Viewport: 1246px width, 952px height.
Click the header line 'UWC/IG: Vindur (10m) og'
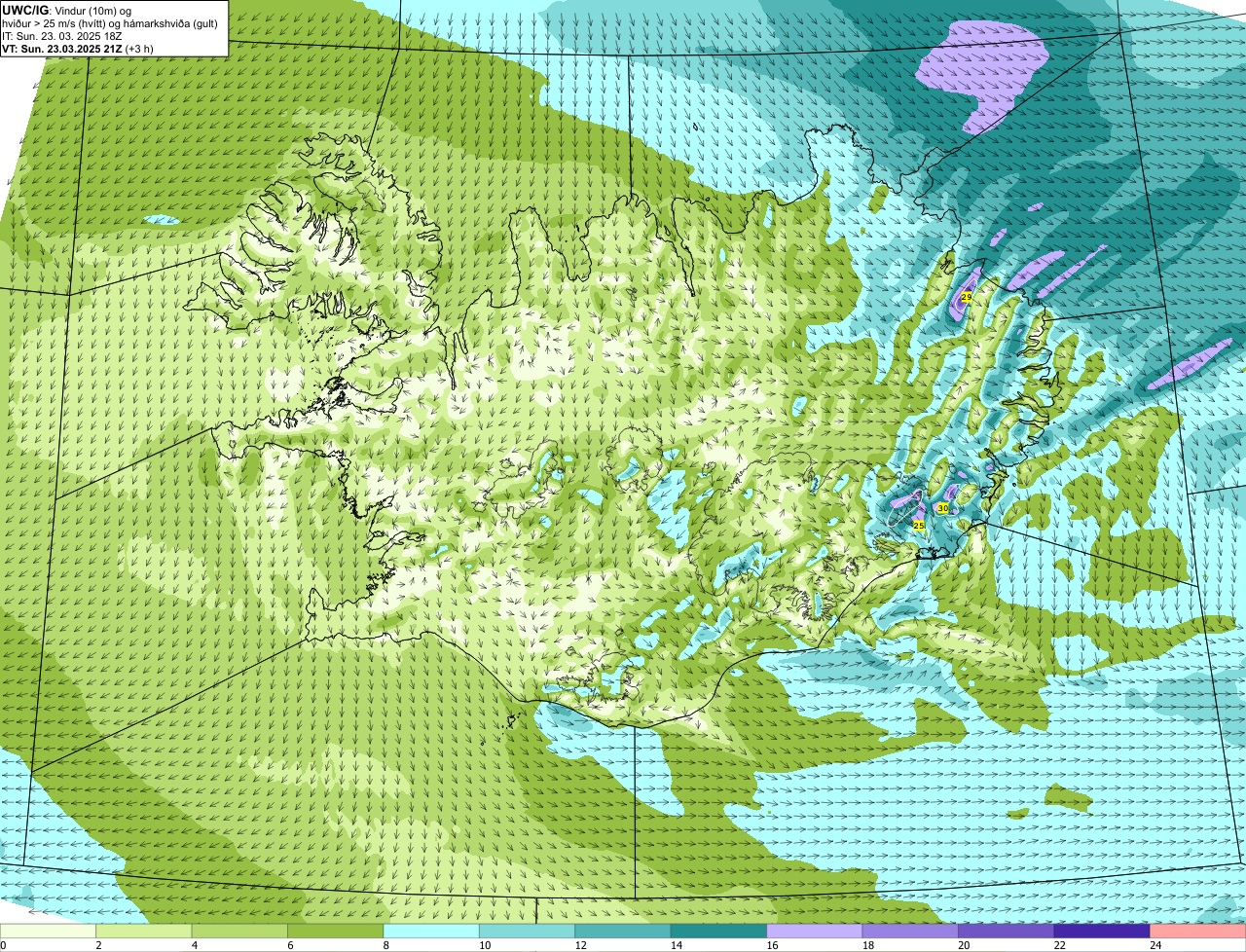(66, 11)
